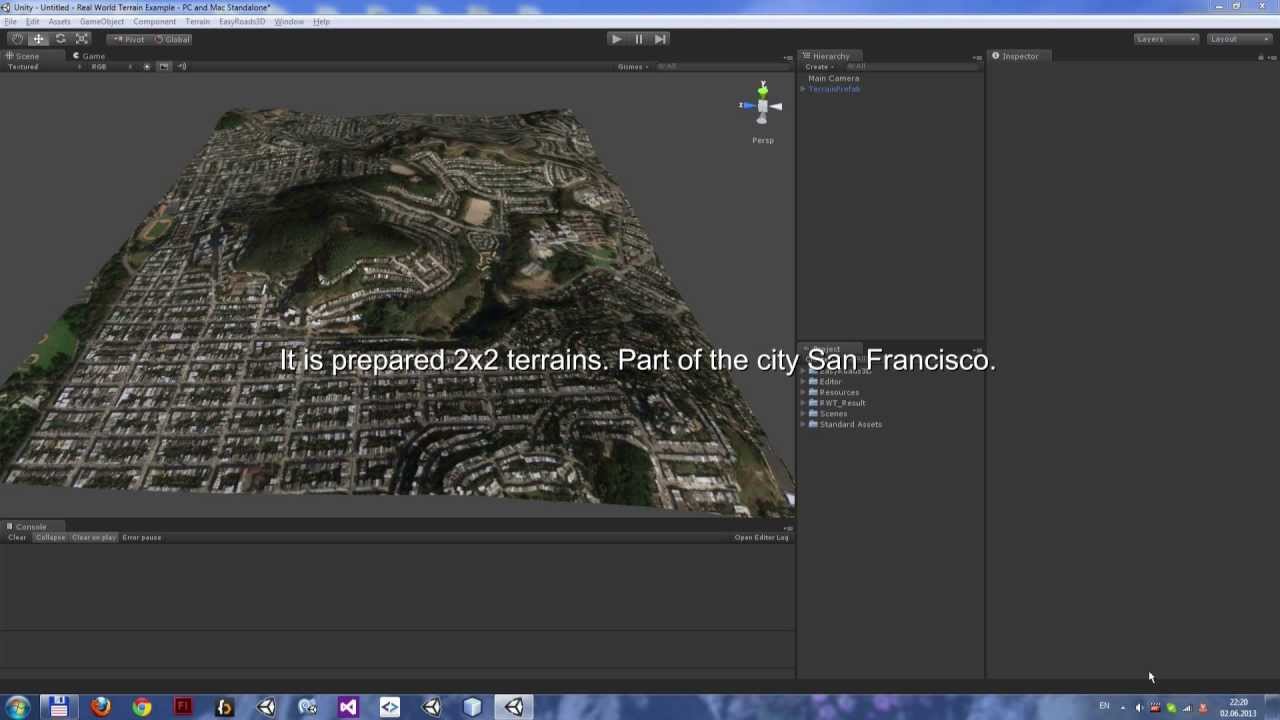The image size is (1280, 720).
Task: Open the Component menu
Action: pos(155,22)
